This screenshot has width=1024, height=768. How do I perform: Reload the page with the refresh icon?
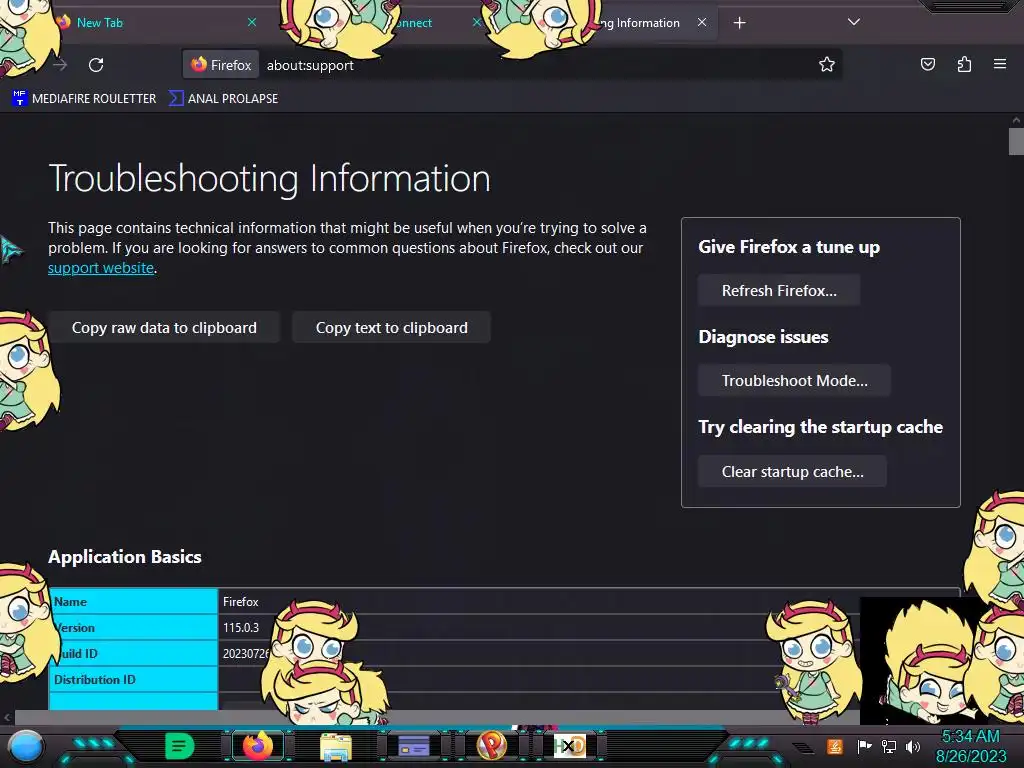pyautogui.click(x=96, y=65)
